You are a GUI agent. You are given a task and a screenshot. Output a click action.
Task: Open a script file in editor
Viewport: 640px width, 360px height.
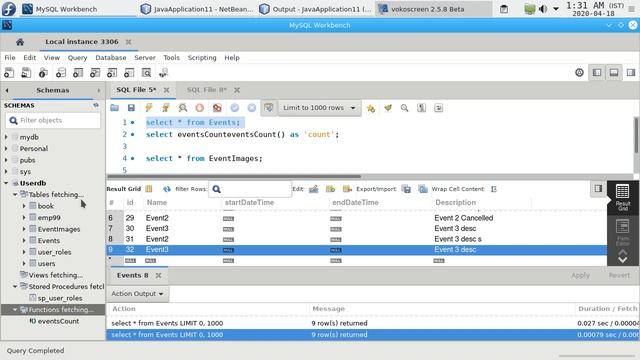(114, 108)
